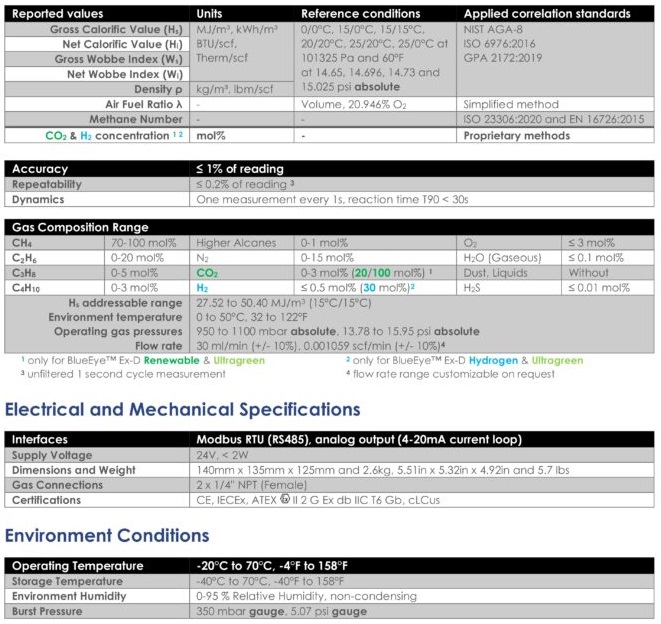Screen dimensions: 661x624
Task: Select the "Accuracy" table header
Action: (41, 169)
